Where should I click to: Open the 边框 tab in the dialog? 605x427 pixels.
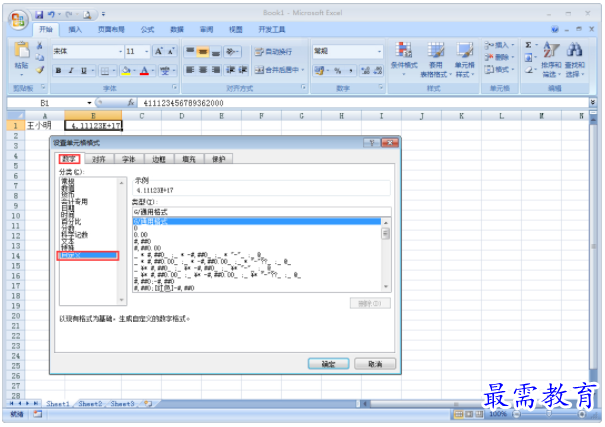click(x=159, y=159)
